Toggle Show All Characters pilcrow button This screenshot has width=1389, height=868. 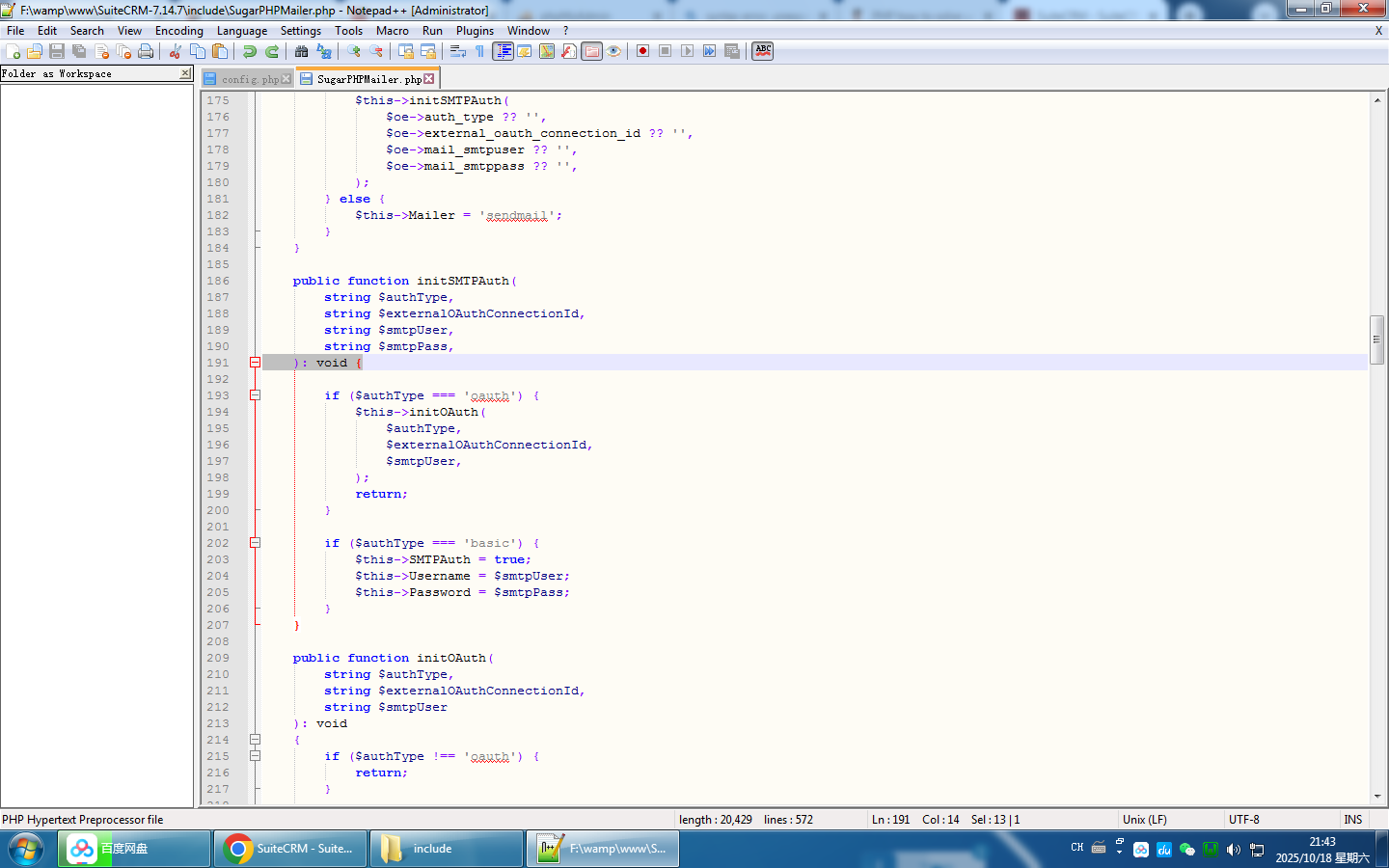tap(479, 51)
